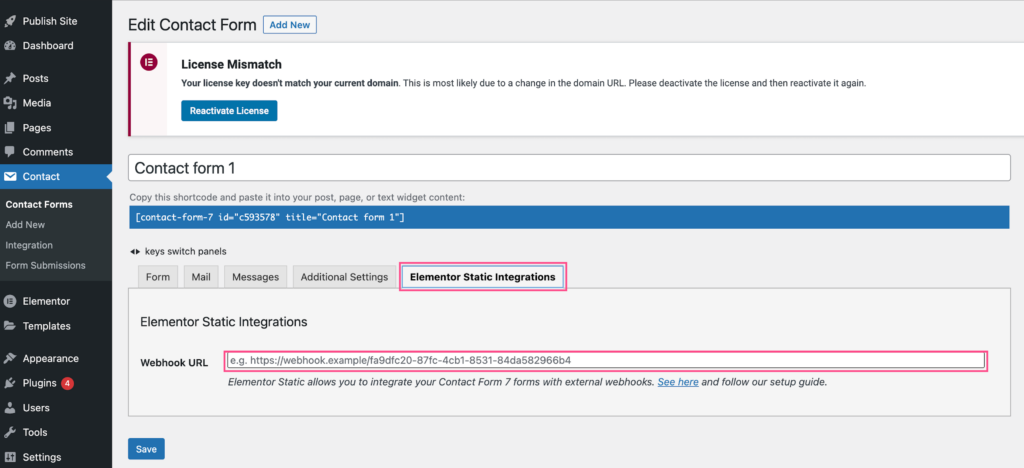1024x468 pixels.
Task: Follow the 'See here' setup guide link
Action: tap(678, 382)
